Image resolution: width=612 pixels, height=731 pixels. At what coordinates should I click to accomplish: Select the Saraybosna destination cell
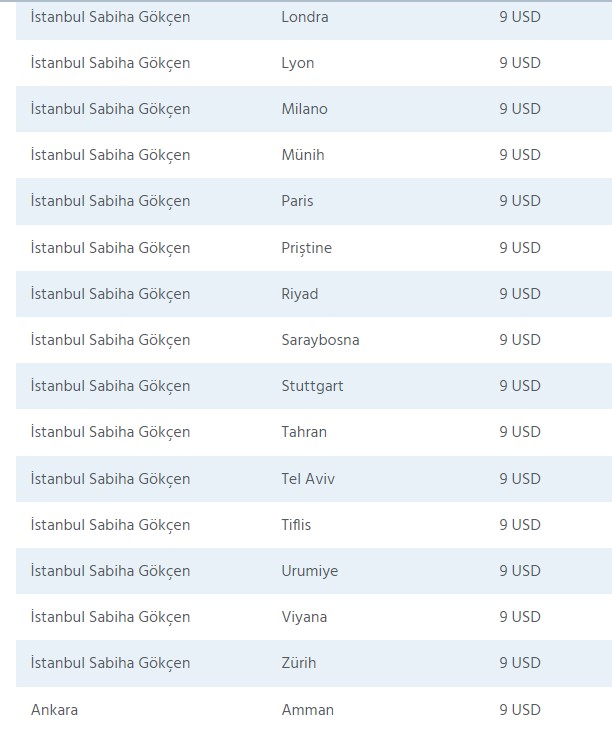[320, 340]
